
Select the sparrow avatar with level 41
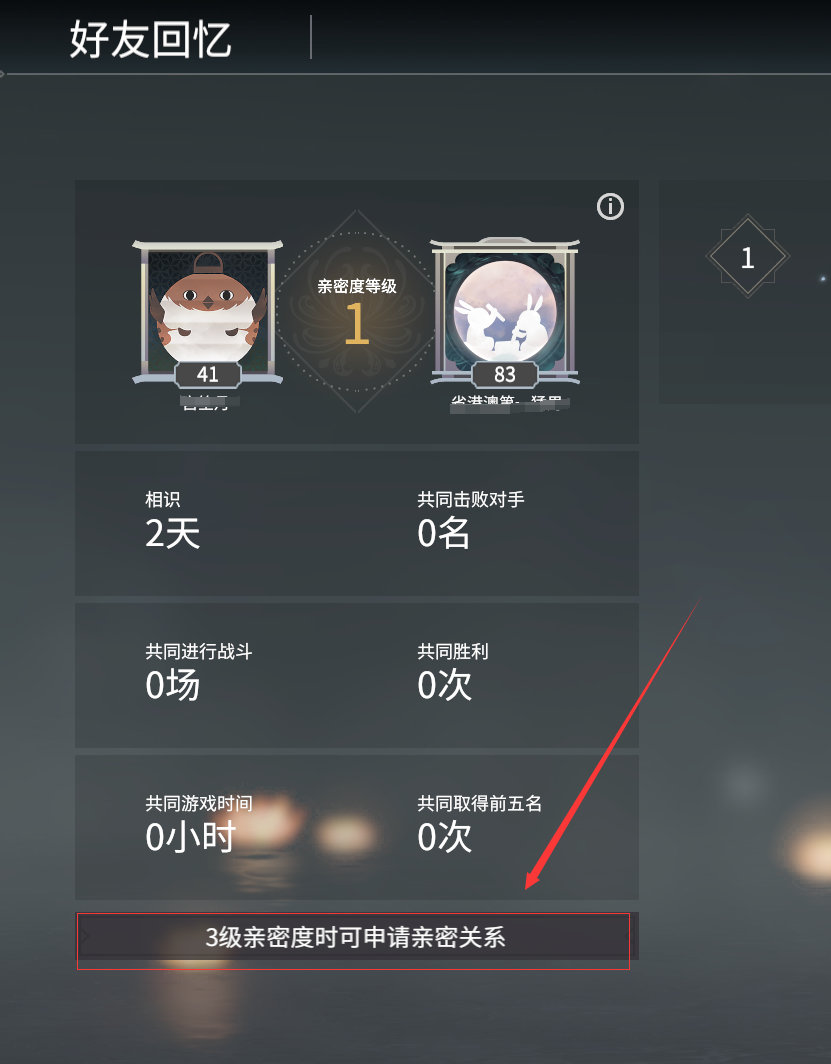pos(207,310)
